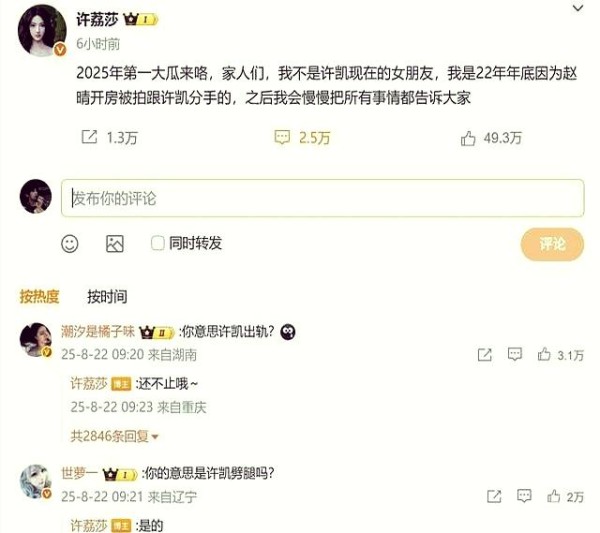600x533 pixels.
Task: Like 世萝一's comment with the thumbs-up
Action: tap(554, 496)
